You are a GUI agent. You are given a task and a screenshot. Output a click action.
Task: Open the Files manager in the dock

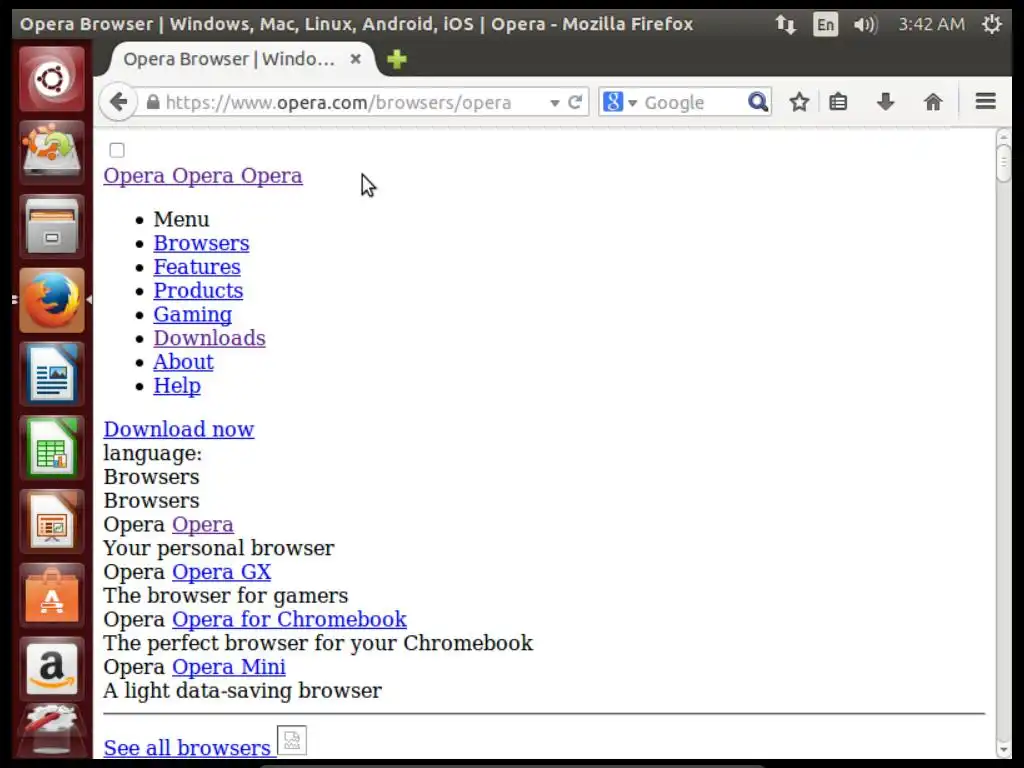point(52,227)
